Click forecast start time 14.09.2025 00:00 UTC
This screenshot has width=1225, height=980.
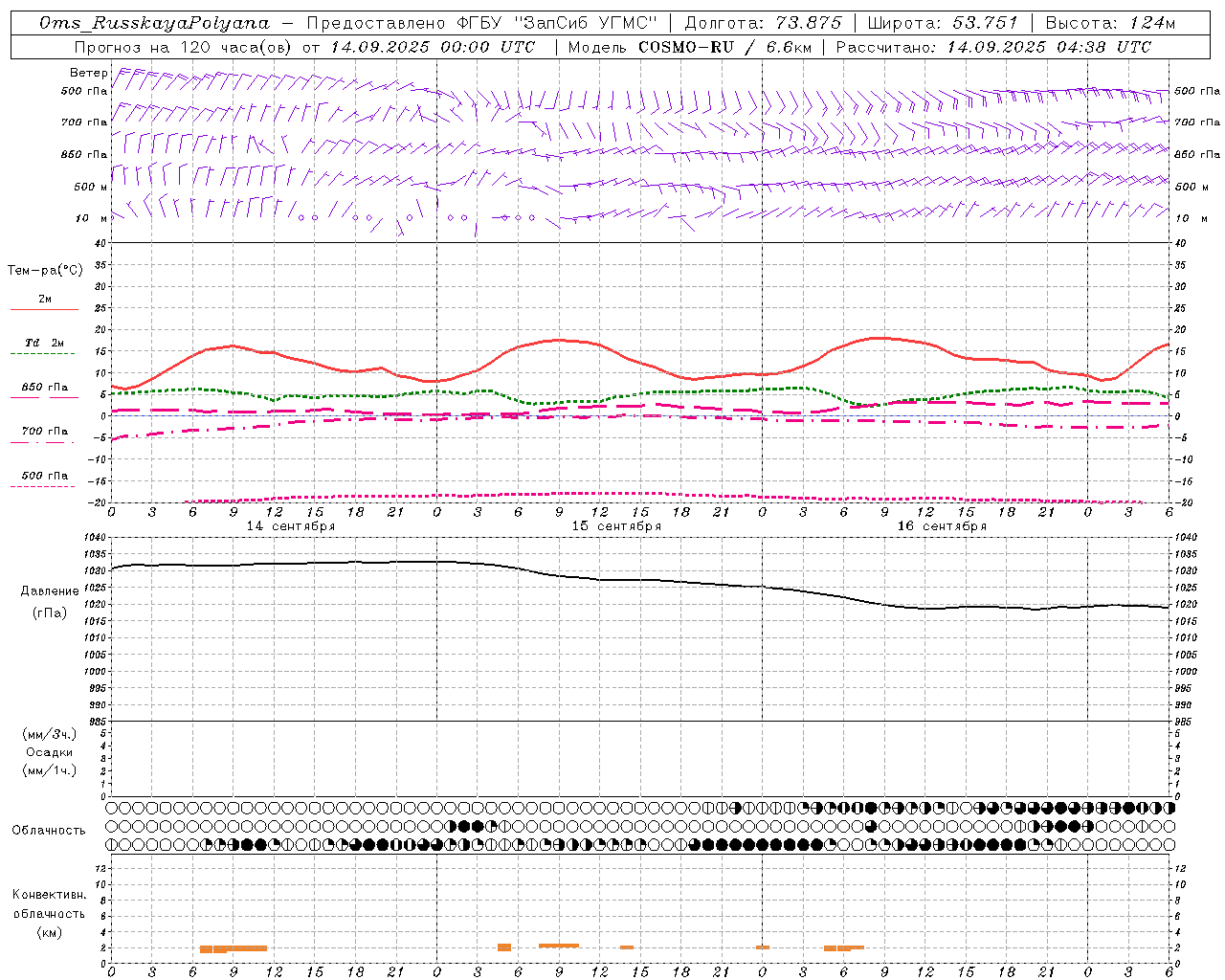click(x=433, y=47)
